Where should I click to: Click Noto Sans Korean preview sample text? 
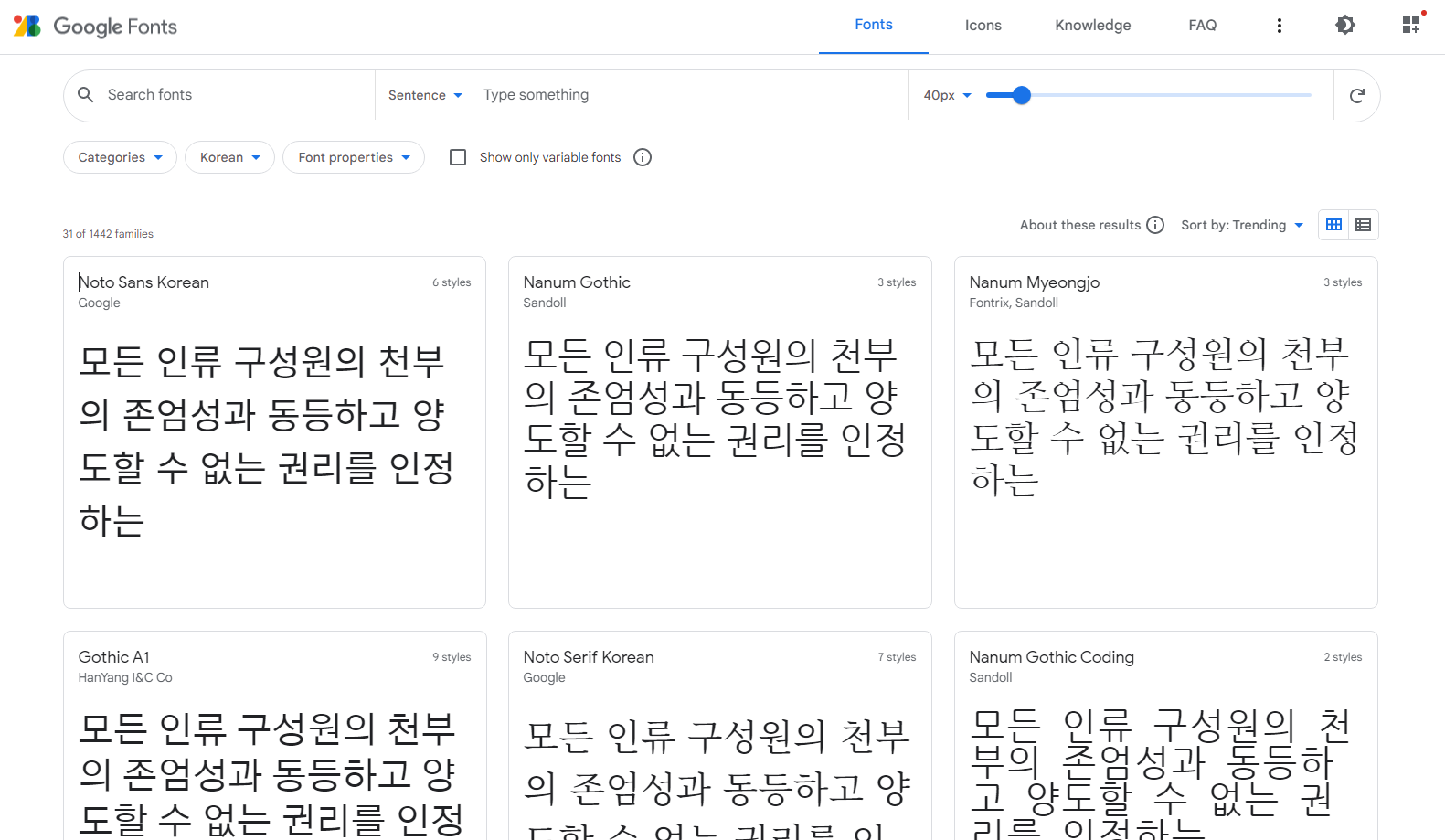point(266,441)
